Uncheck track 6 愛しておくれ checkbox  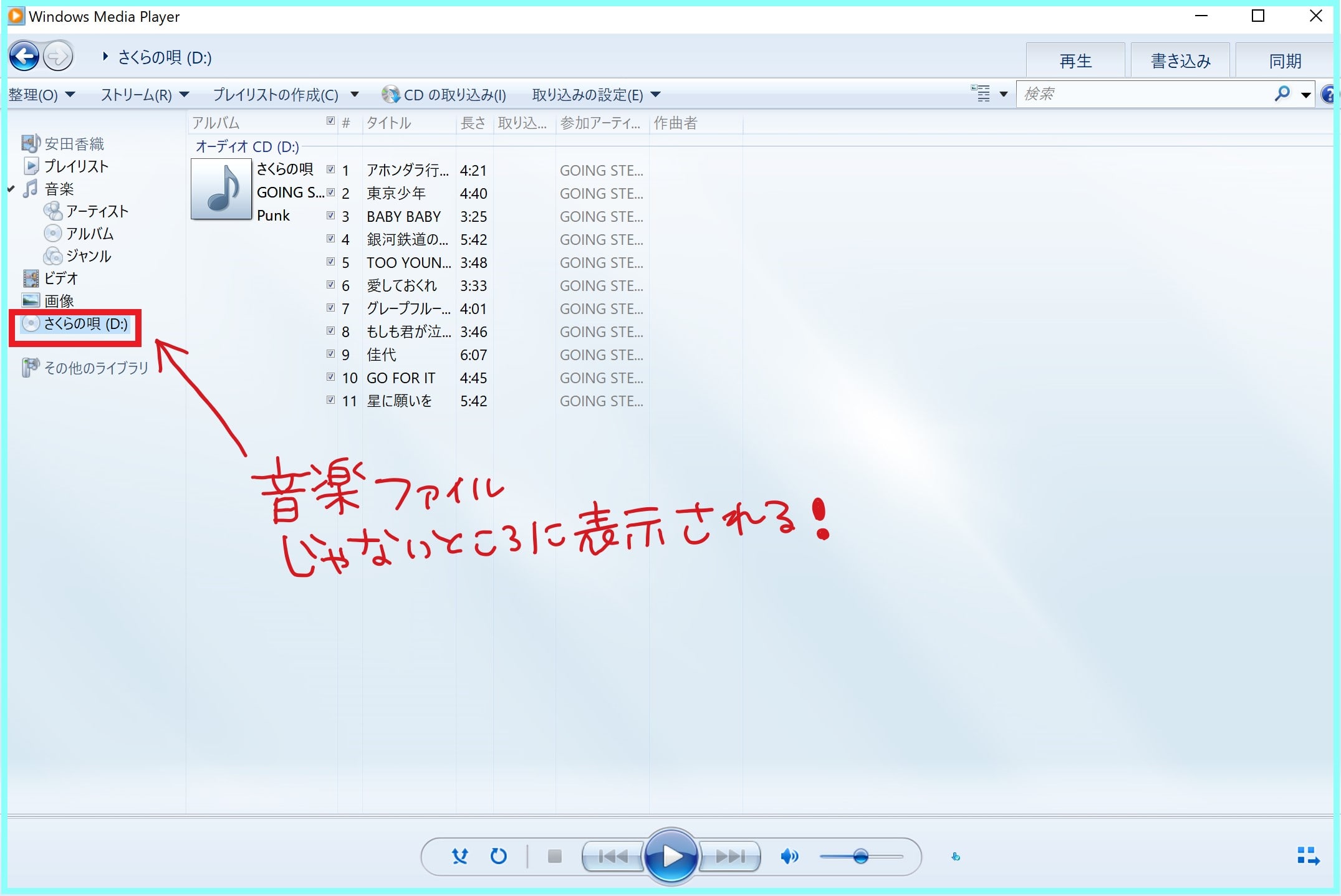pyautogui.click(x=330, y=284)
